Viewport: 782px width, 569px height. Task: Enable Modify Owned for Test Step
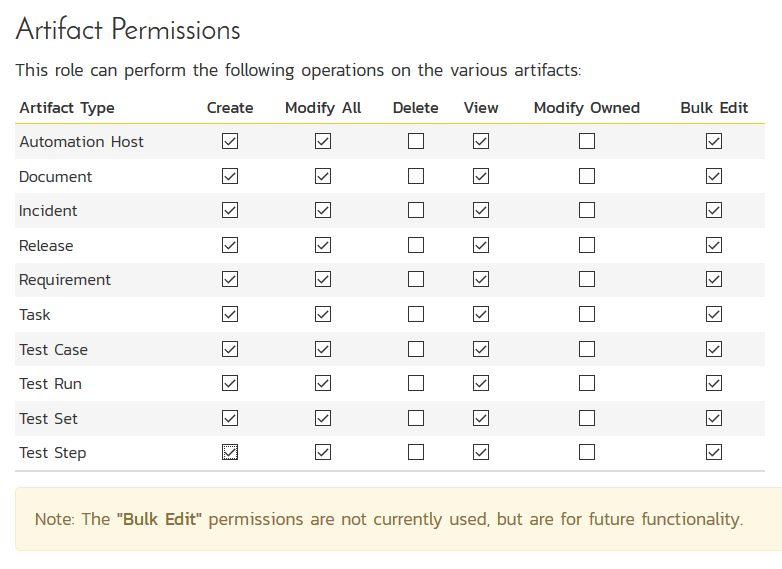[587, 452]
